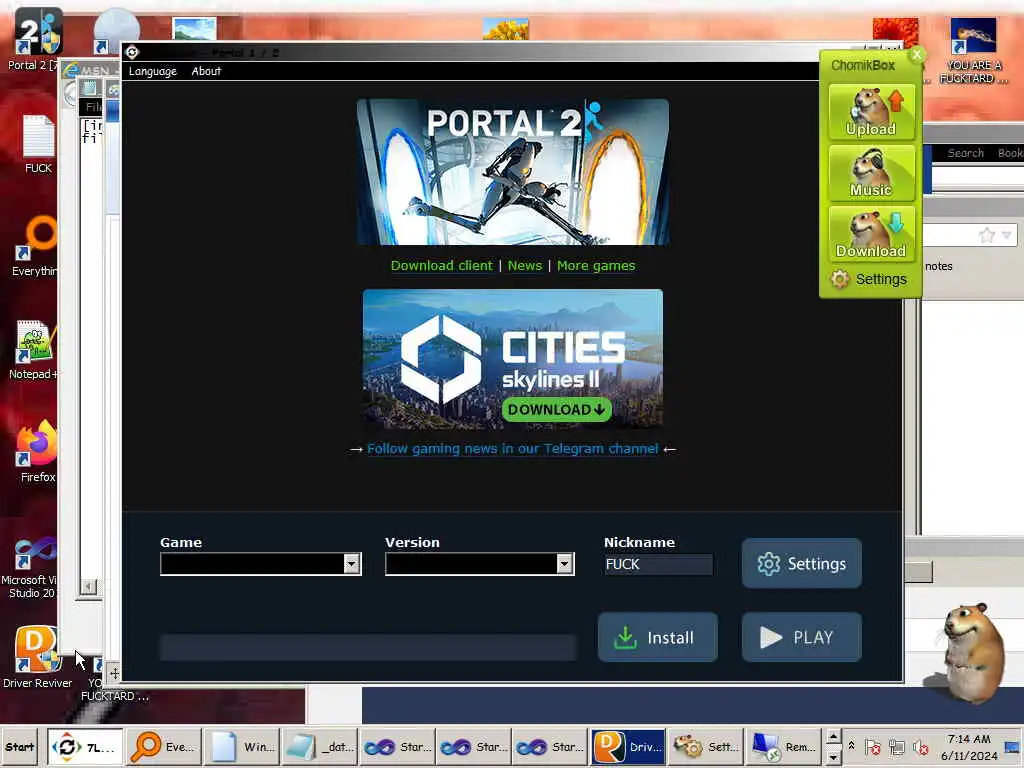Viewport: 1024px width, 768px height.
Task: Open the Language menu
Action: tap(152, 71)
